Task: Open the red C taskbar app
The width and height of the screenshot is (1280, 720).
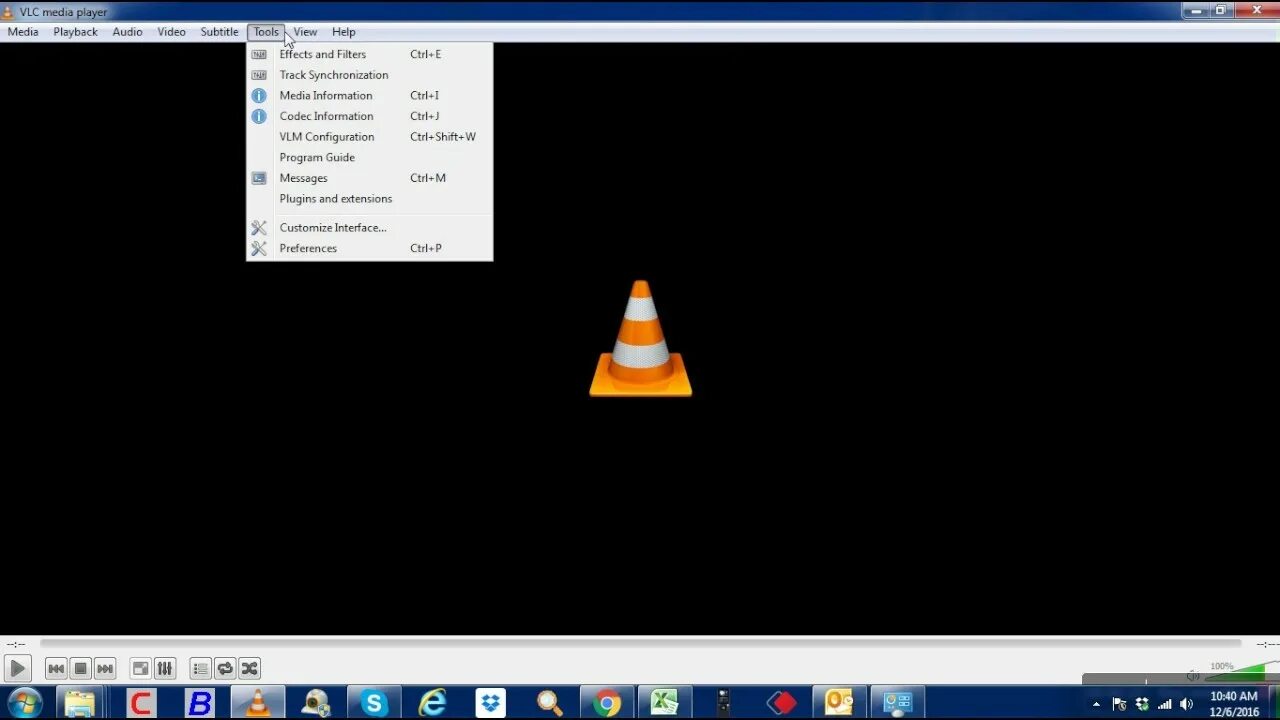Action: pyautogui.click(x=140, y=703)
